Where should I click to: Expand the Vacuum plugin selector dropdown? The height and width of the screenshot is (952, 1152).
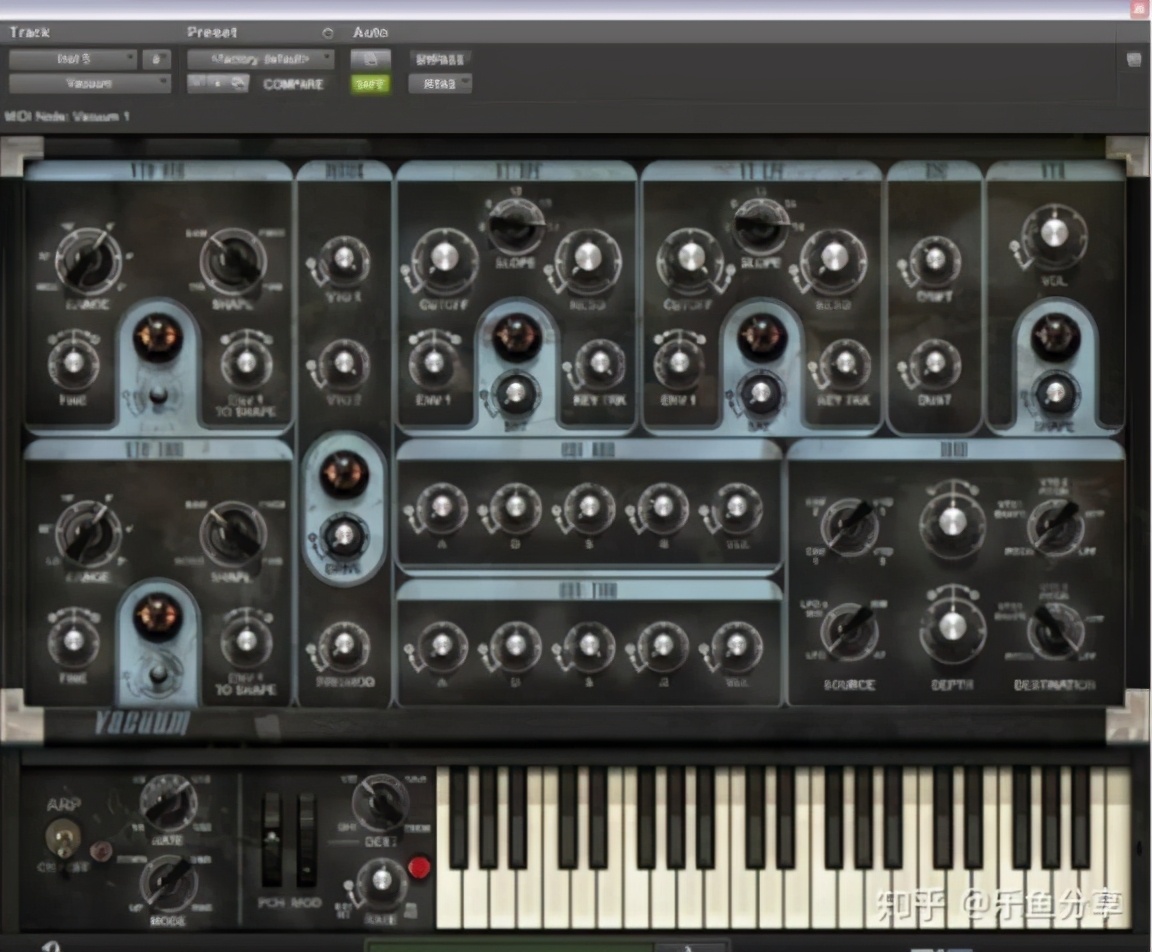(90, 84)
